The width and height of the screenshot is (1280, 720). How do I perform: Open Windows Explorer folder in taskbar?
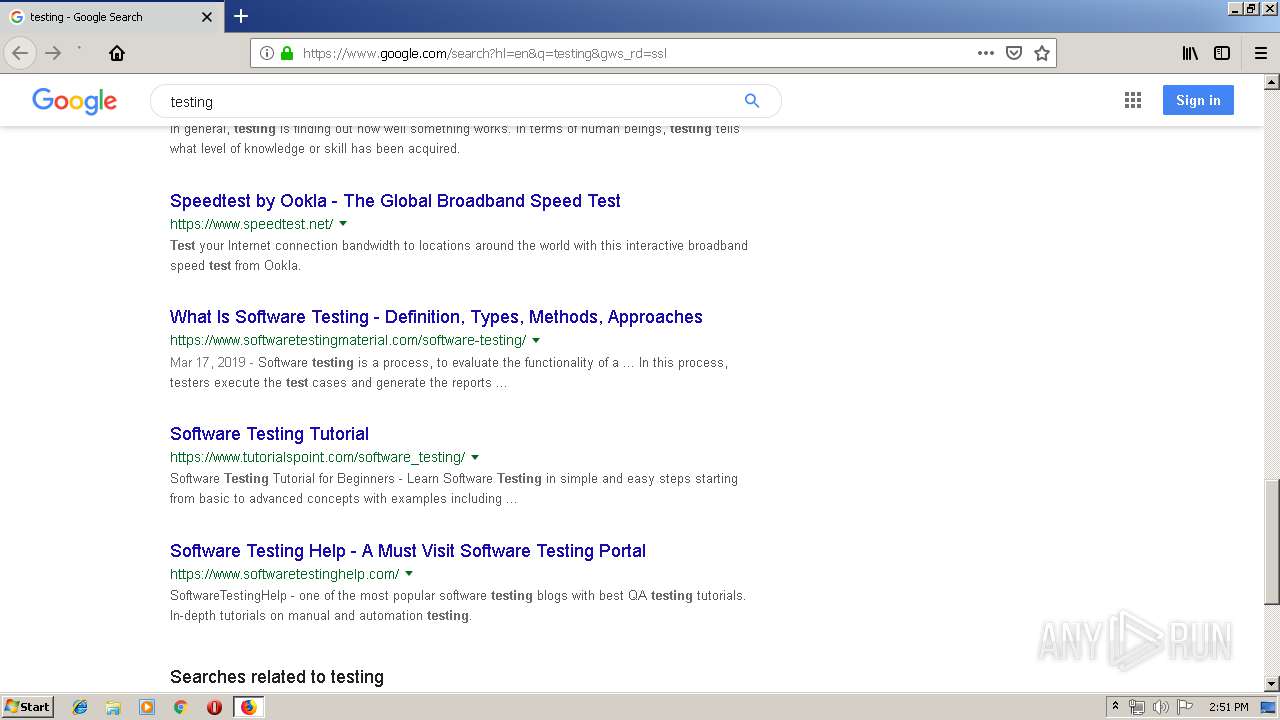[x=113, y=707]
